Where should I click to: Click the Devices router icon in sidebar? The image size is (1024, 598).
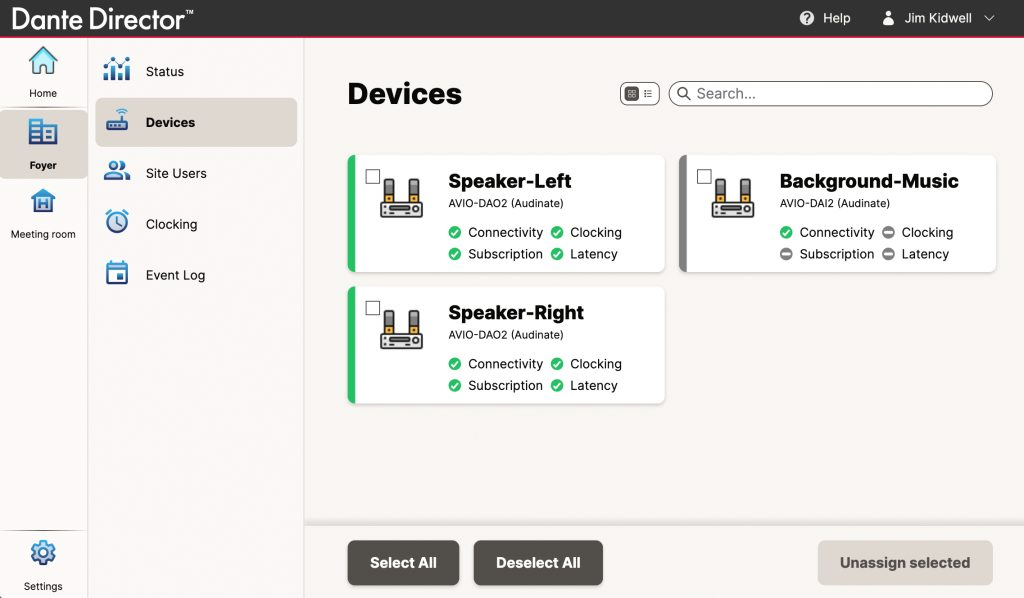[x=118, y=122]
